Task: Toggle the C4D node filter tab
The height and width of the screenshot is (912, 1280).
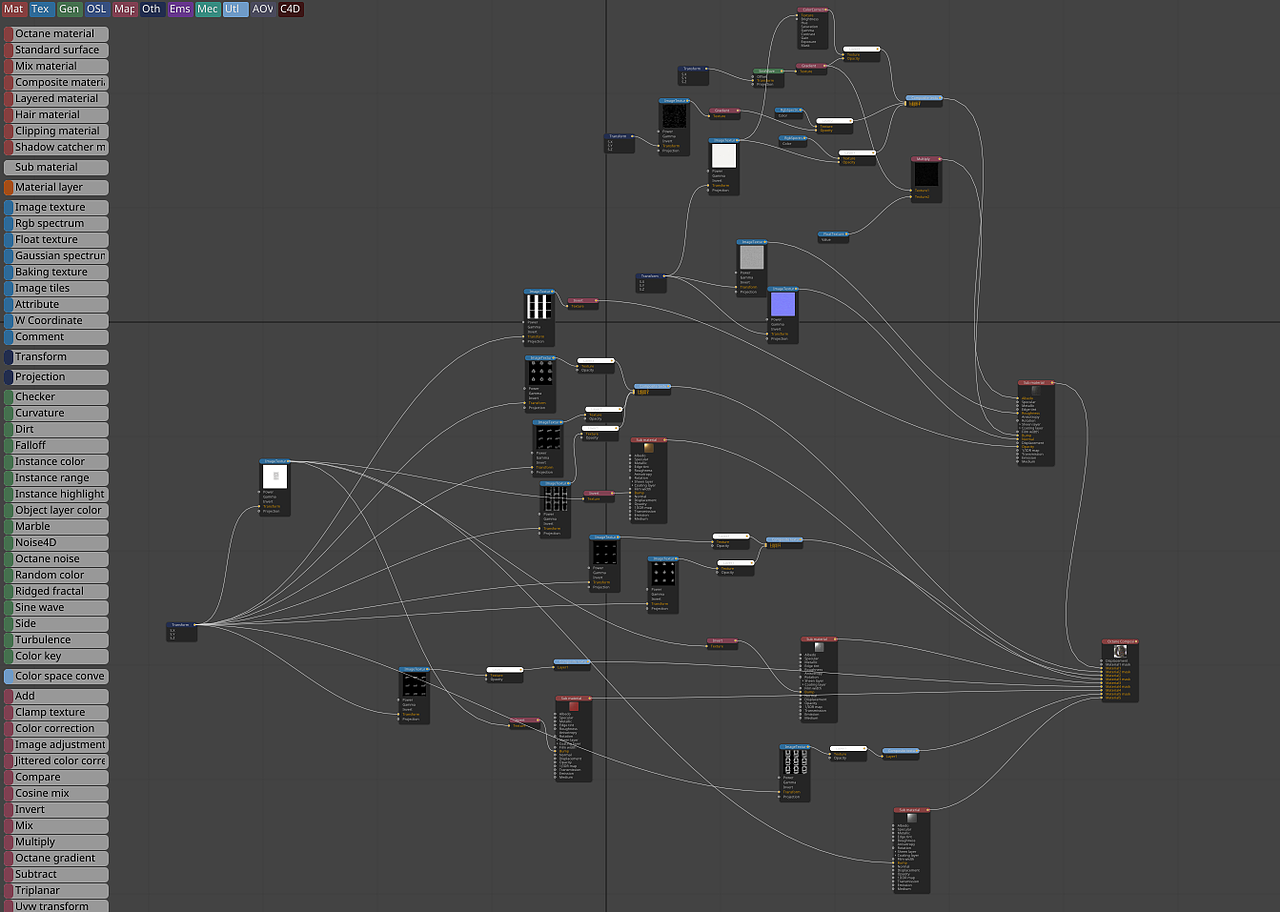Action: pyautogui.click(x=290, y=9)
